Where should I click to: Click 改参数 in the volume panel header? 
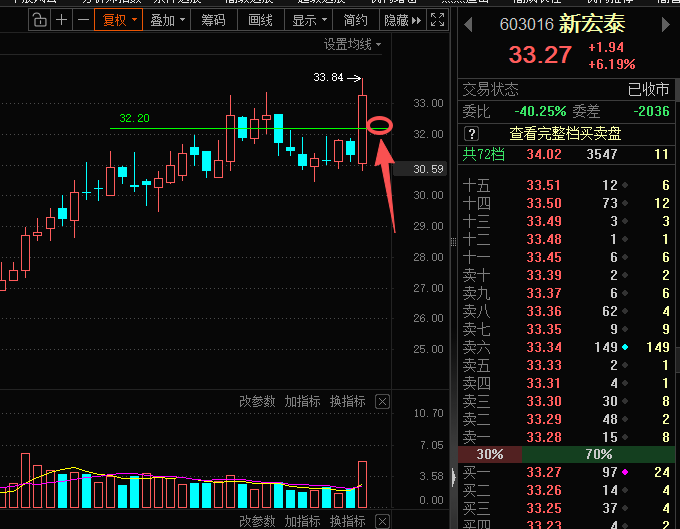[257, 402]
